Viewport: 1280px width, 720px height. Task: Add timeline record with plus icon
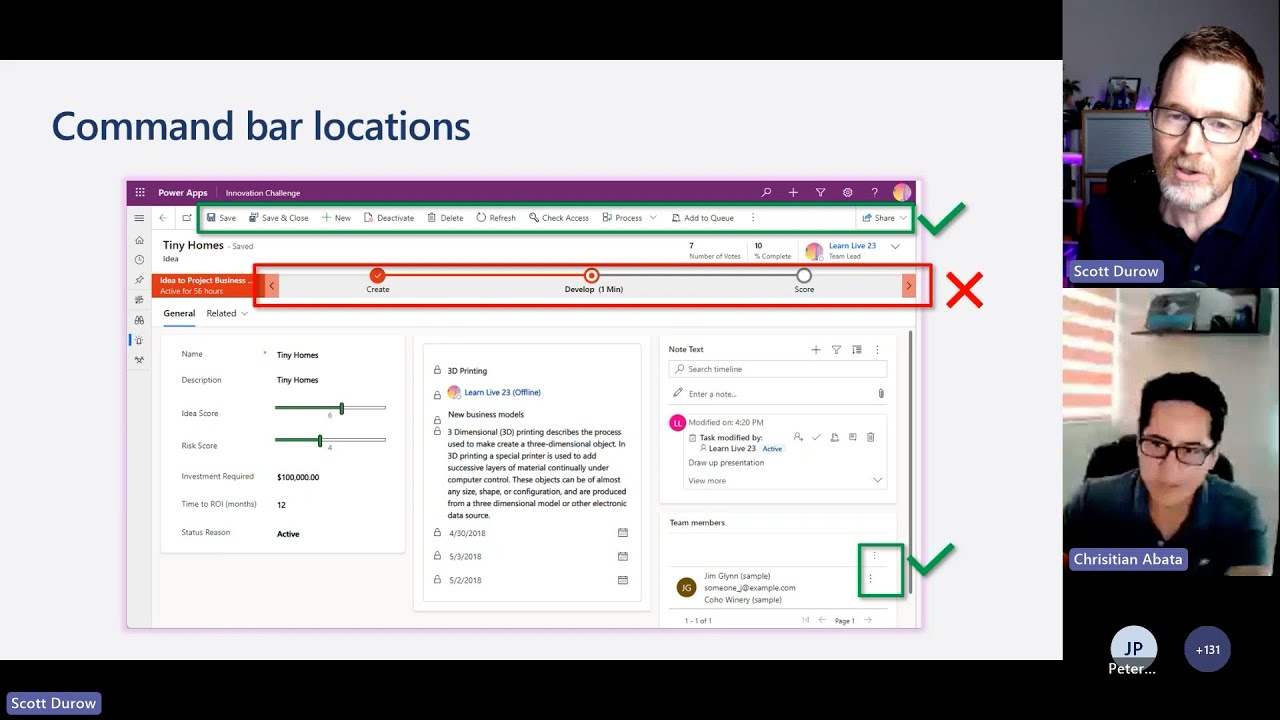[x=816, y=350]
